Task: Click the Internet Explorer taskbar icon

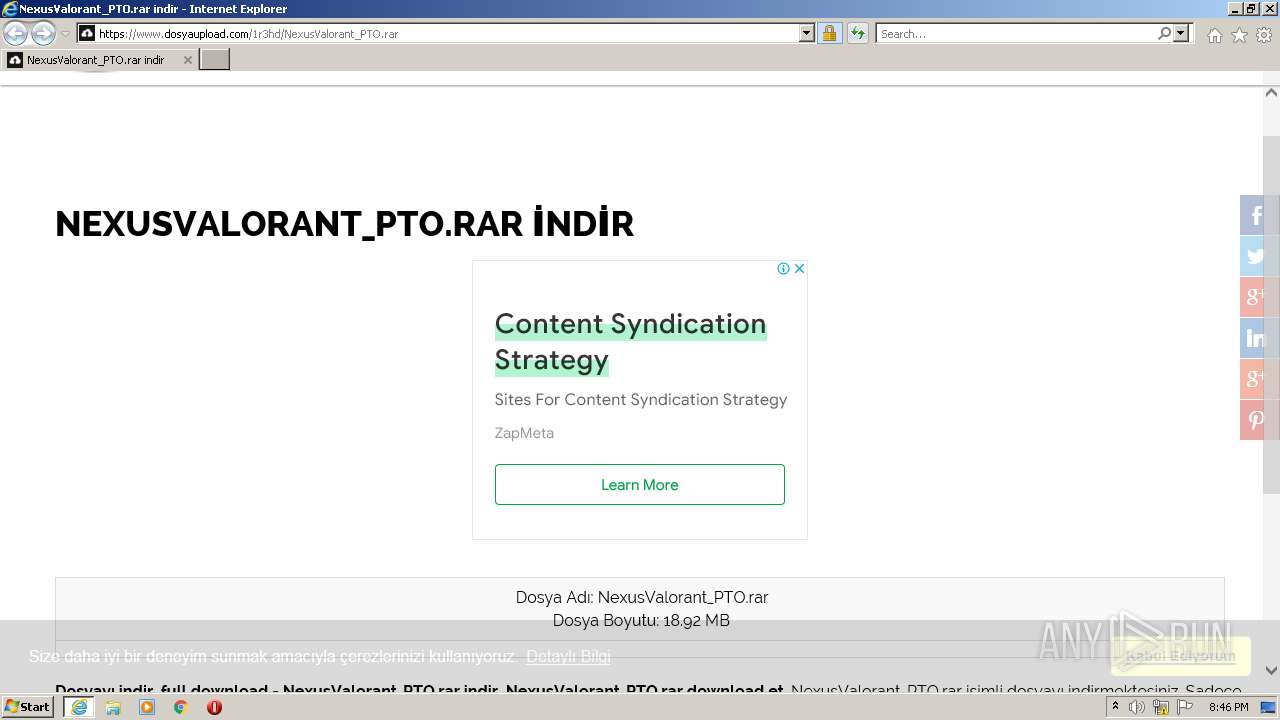Action: 79,707
